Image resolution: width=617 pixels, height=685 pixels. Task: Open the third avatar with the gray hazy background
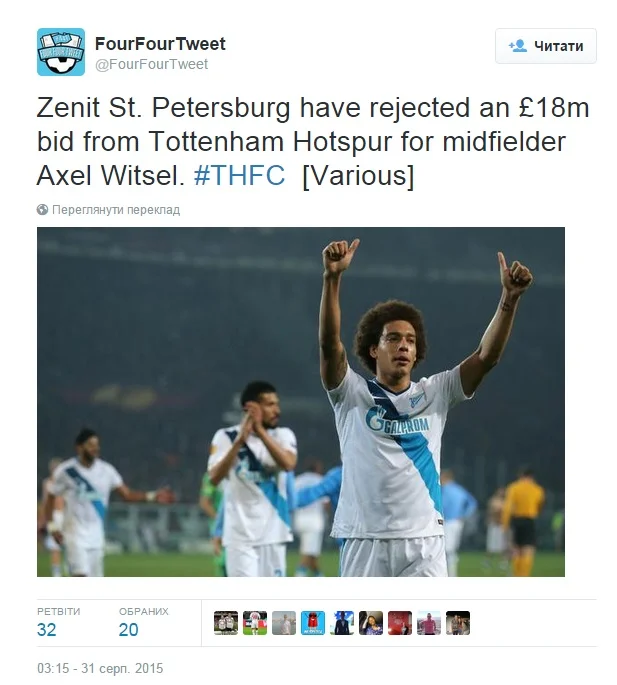coord(284,623)
